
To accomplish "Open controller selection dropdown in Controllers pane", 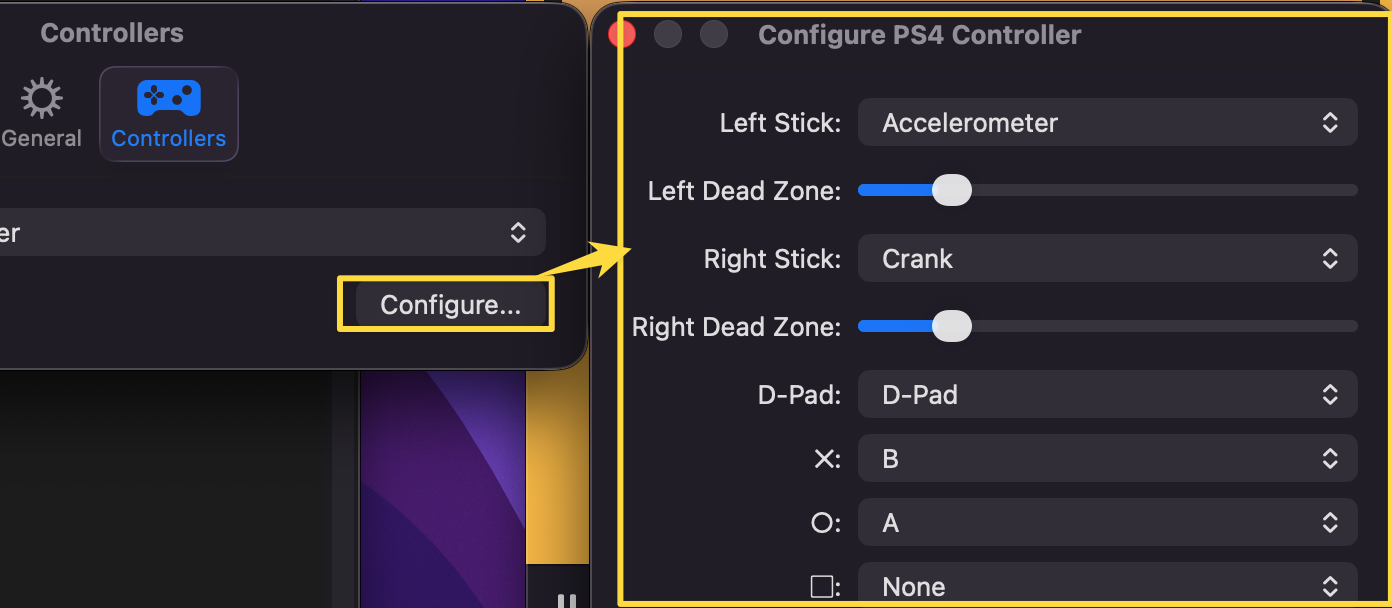I will (x=272, y=233).
